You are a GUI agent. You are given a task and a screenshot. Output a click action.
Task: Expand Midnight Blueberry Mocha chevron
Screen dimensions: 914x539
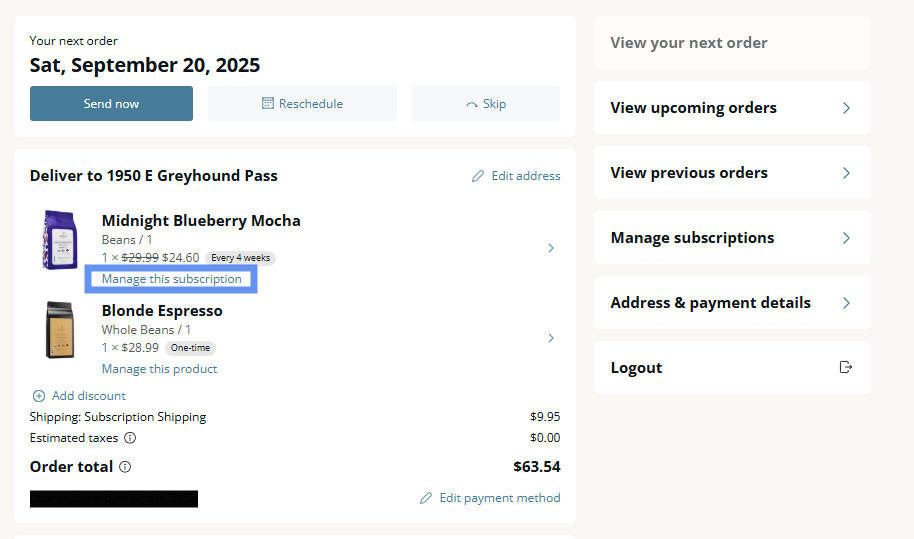tap(551, 248)
